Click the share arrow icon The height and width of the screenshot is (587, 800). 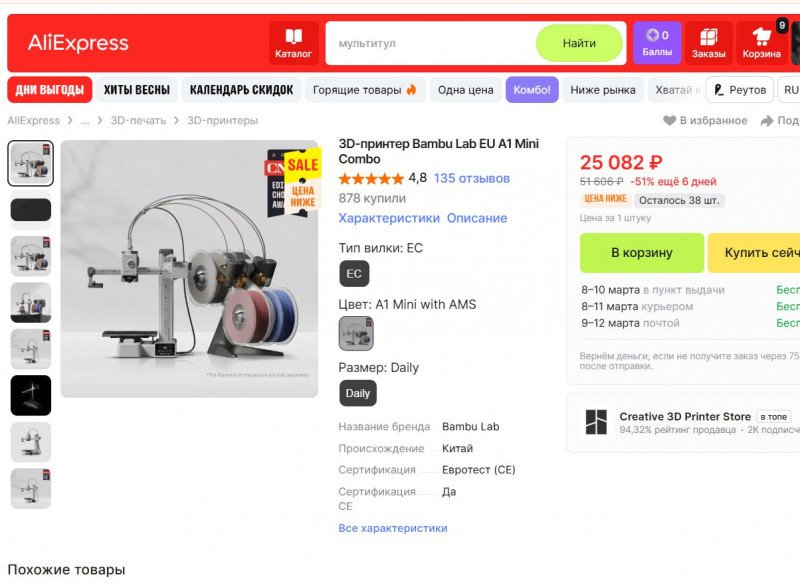click(766, 120)
